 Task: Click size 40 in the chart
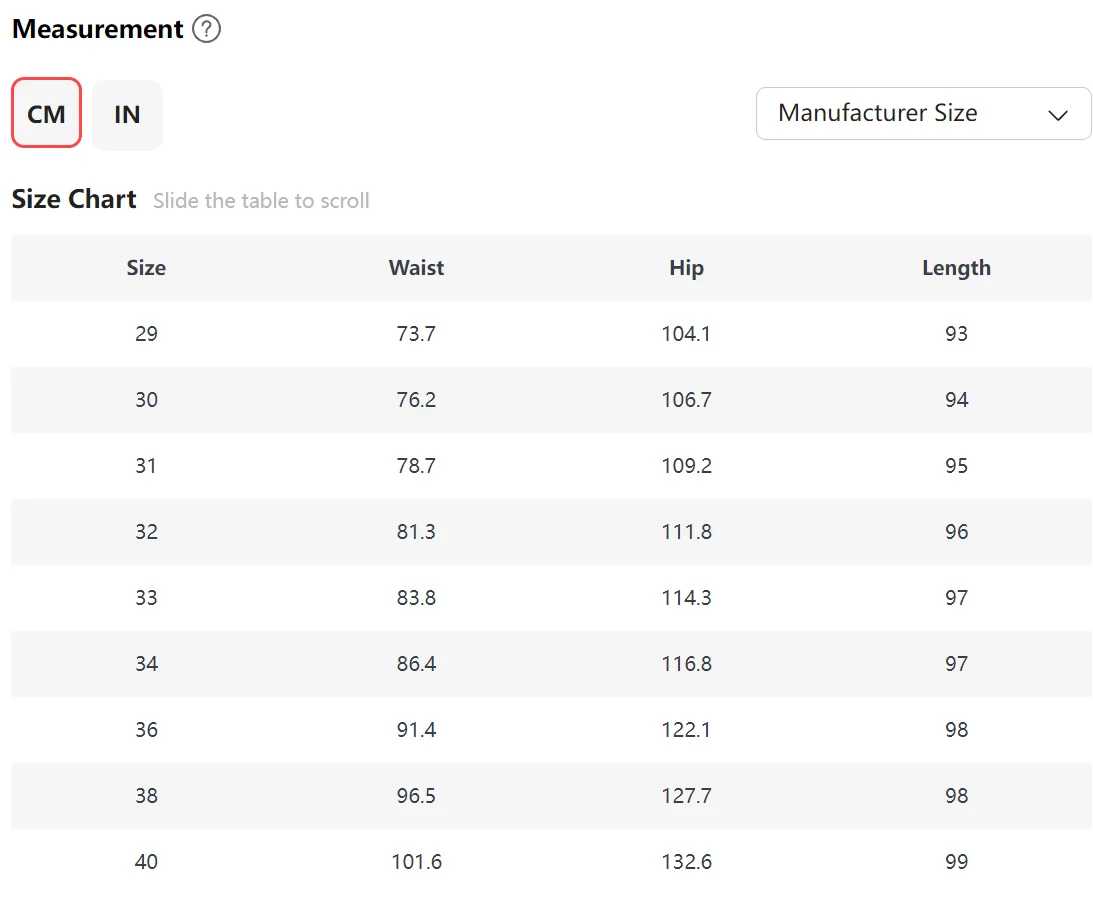coord(146,862)
